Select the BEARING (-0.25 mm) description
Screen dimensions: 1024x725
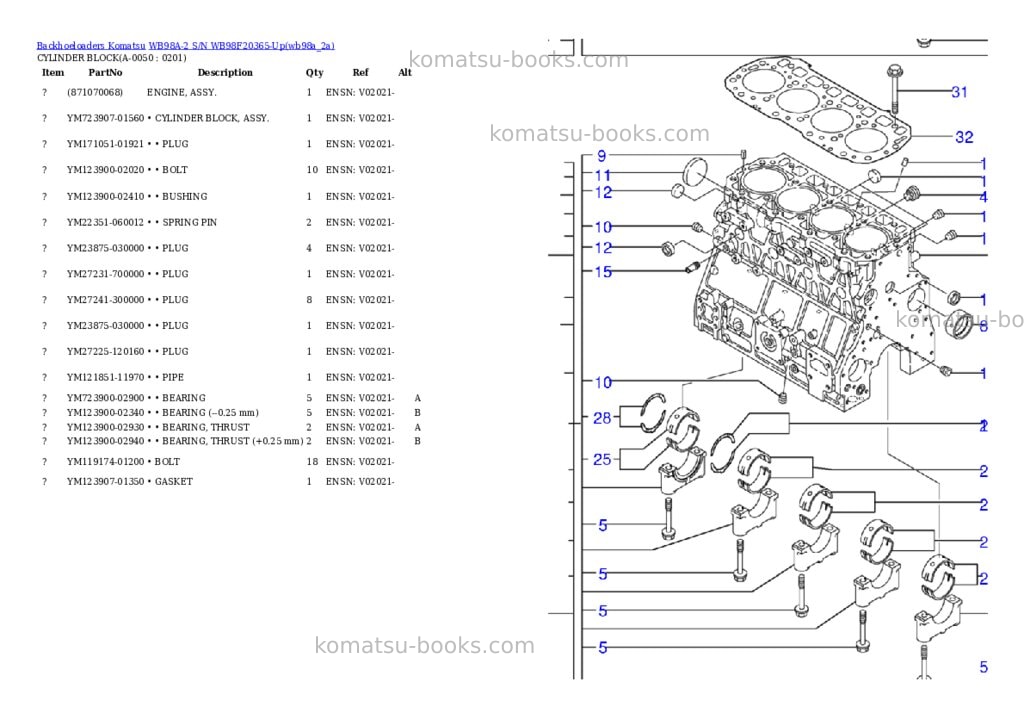[x=210, y=412]
